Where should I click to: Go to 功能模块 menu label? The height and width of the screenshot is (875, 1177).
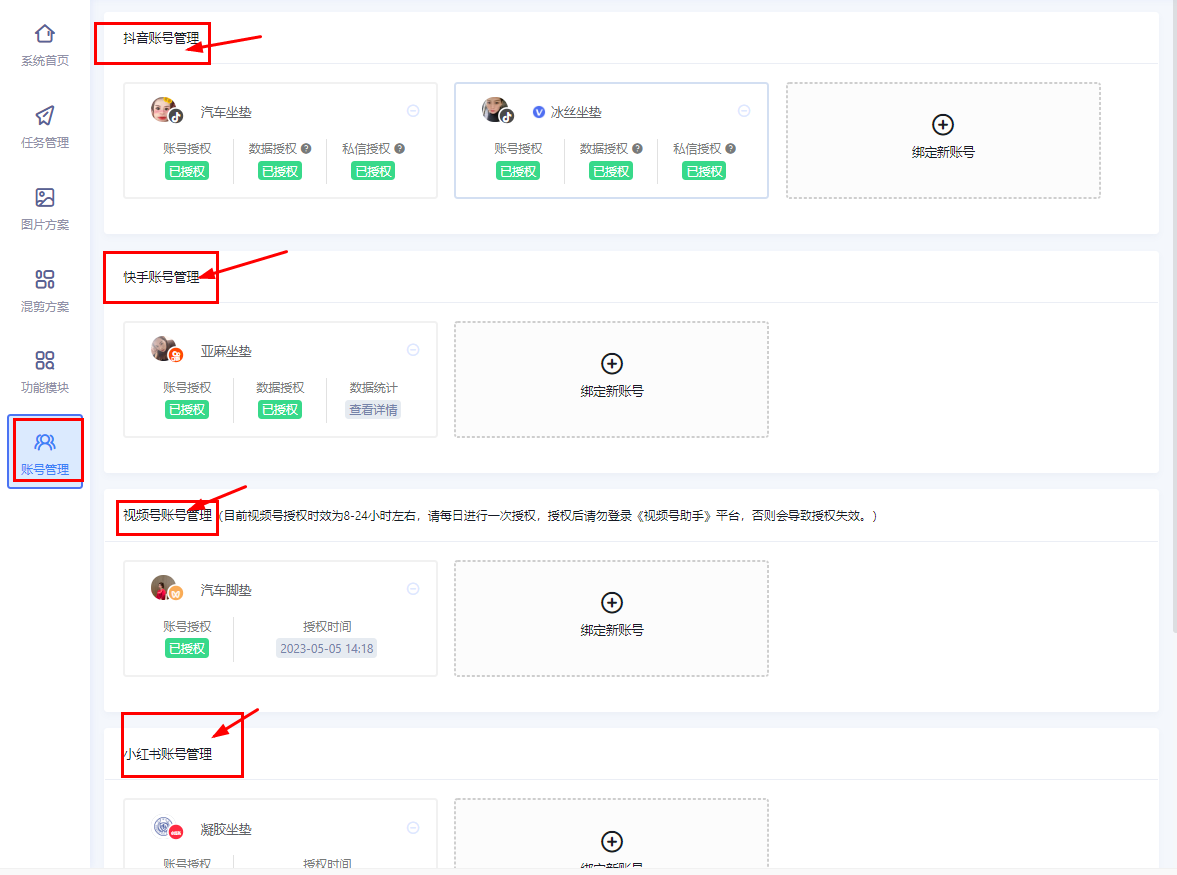pos(45,387)
